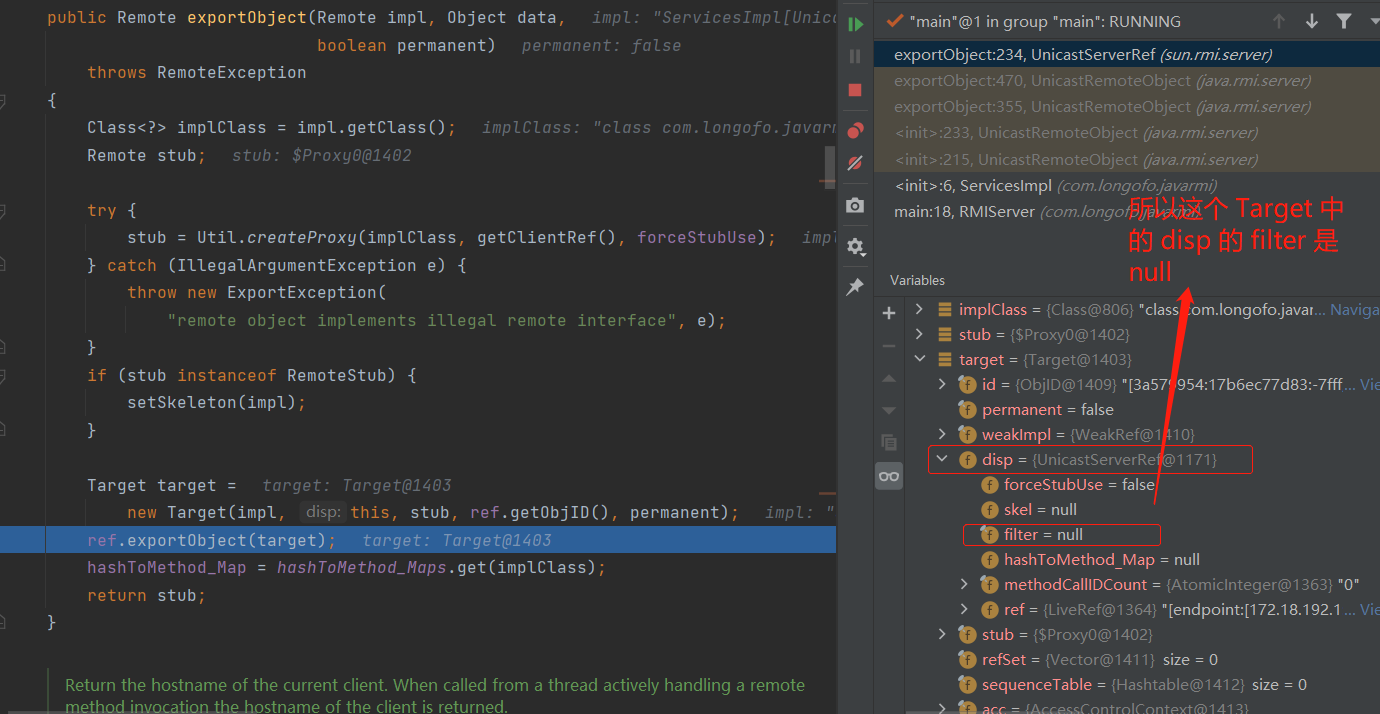The height and width of the screenshot is (714, 1380).
Task: Open debugger settings gear
Action: (855, 246)
